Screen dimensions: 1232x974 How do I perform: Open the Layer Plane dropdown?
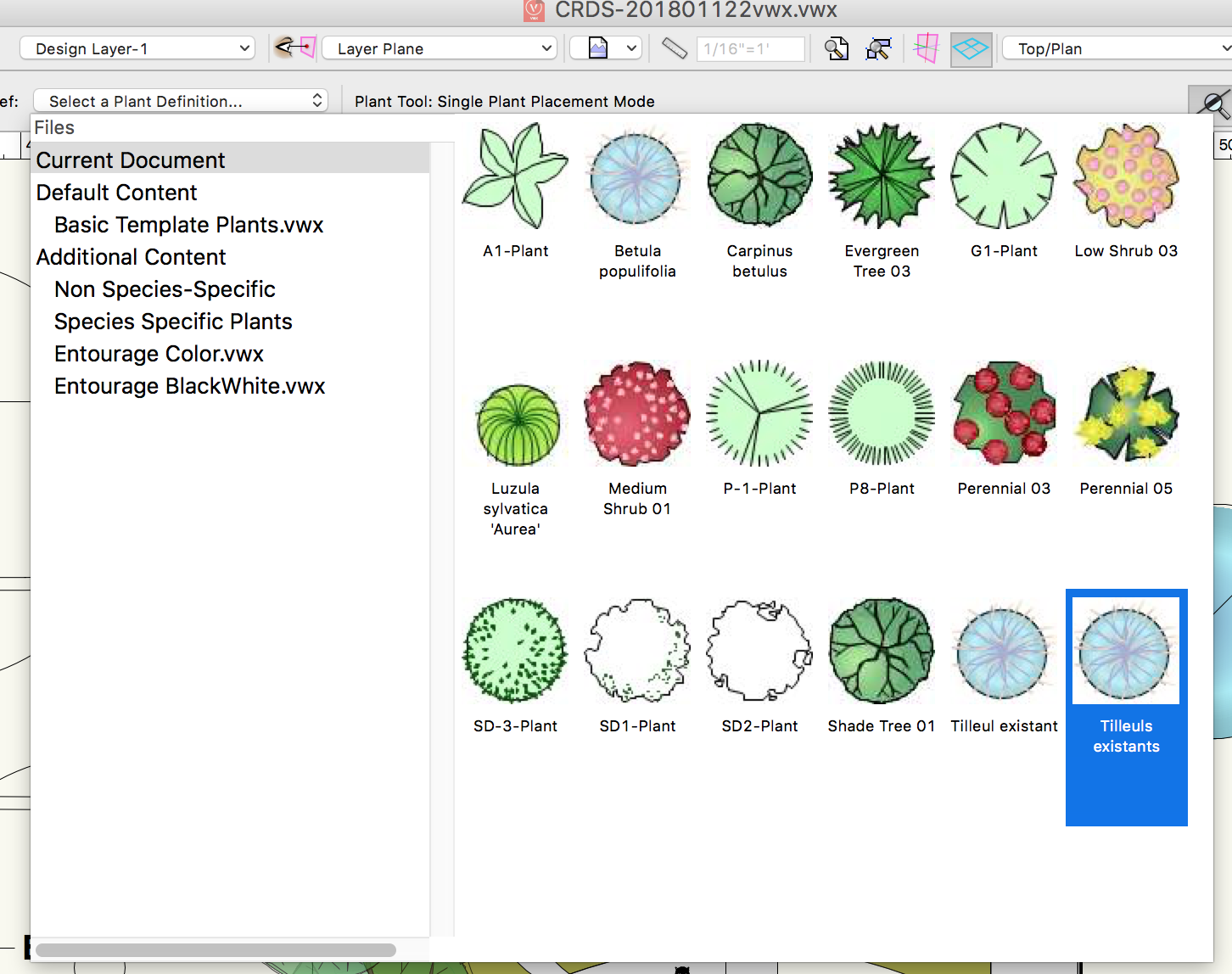click(x=439, y=48)
